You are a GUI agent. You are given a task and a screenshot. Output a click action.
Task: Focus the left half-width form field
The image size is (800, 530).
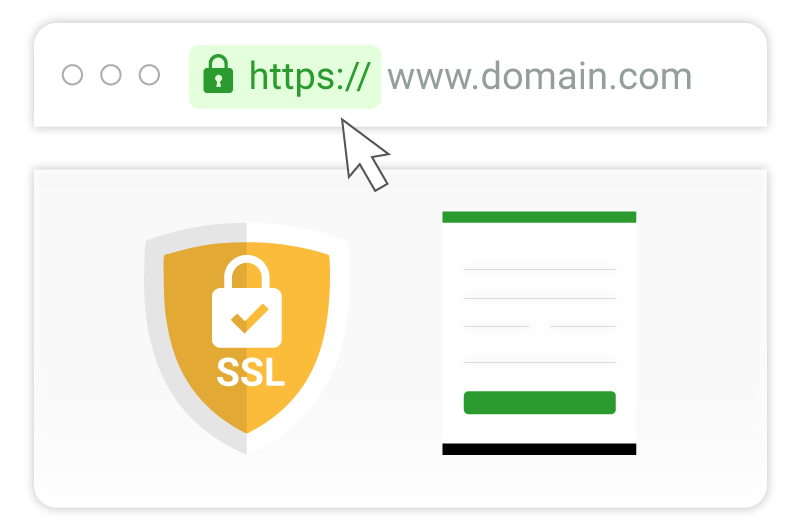coord(496,326)
